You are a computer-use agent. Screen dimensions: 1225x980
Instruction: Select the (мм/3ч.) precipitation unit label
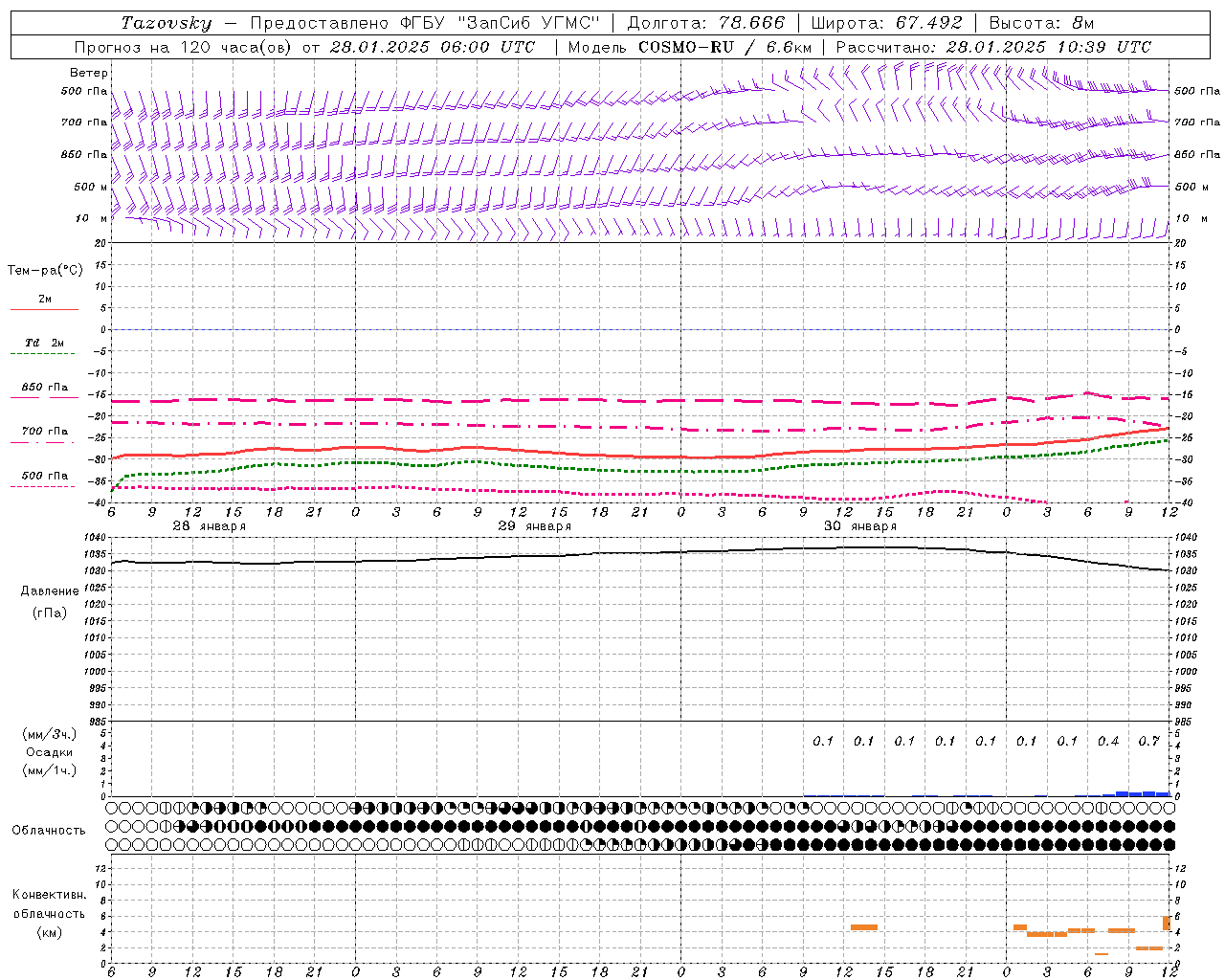50,734
